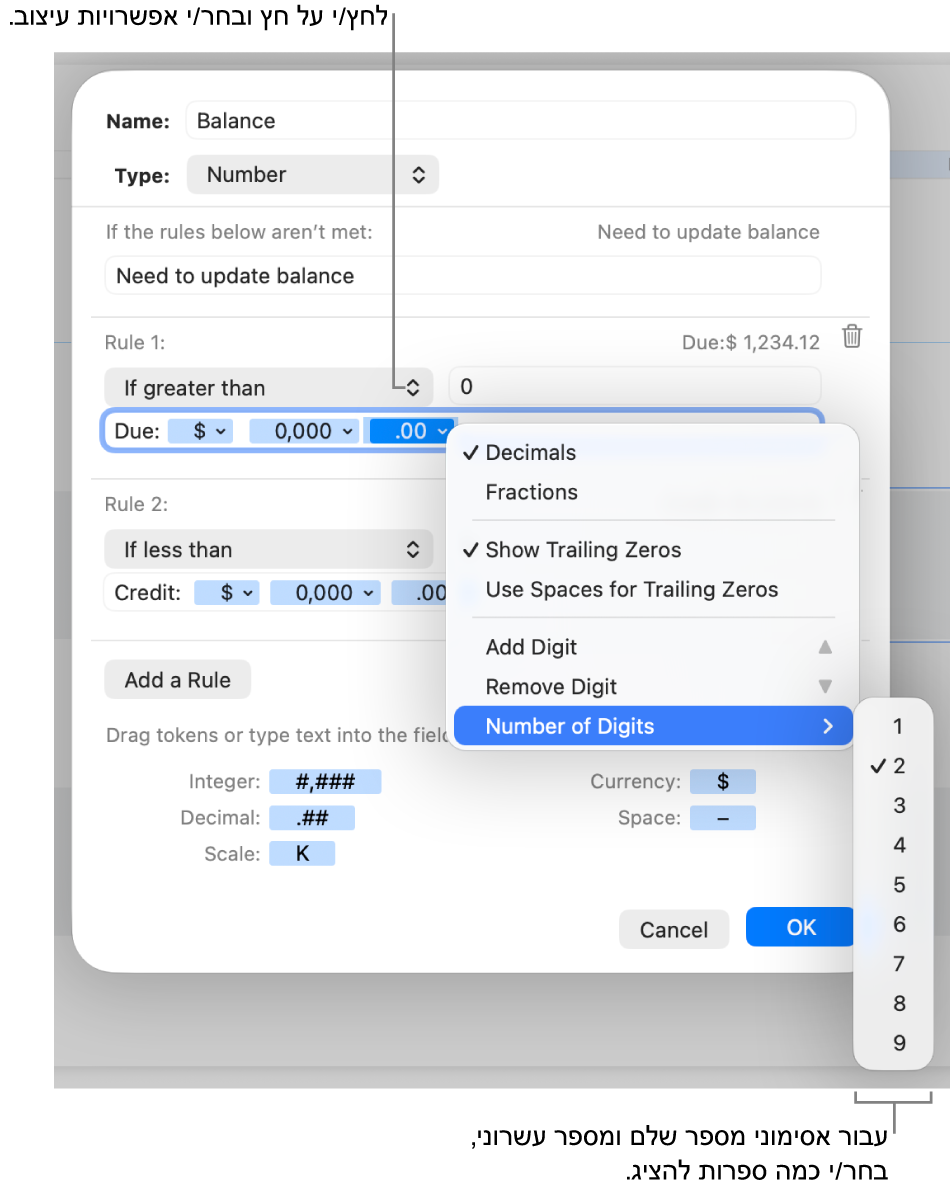Click the Currency $ token
The image size is (950, 1186).
click(x=722, y=782)
